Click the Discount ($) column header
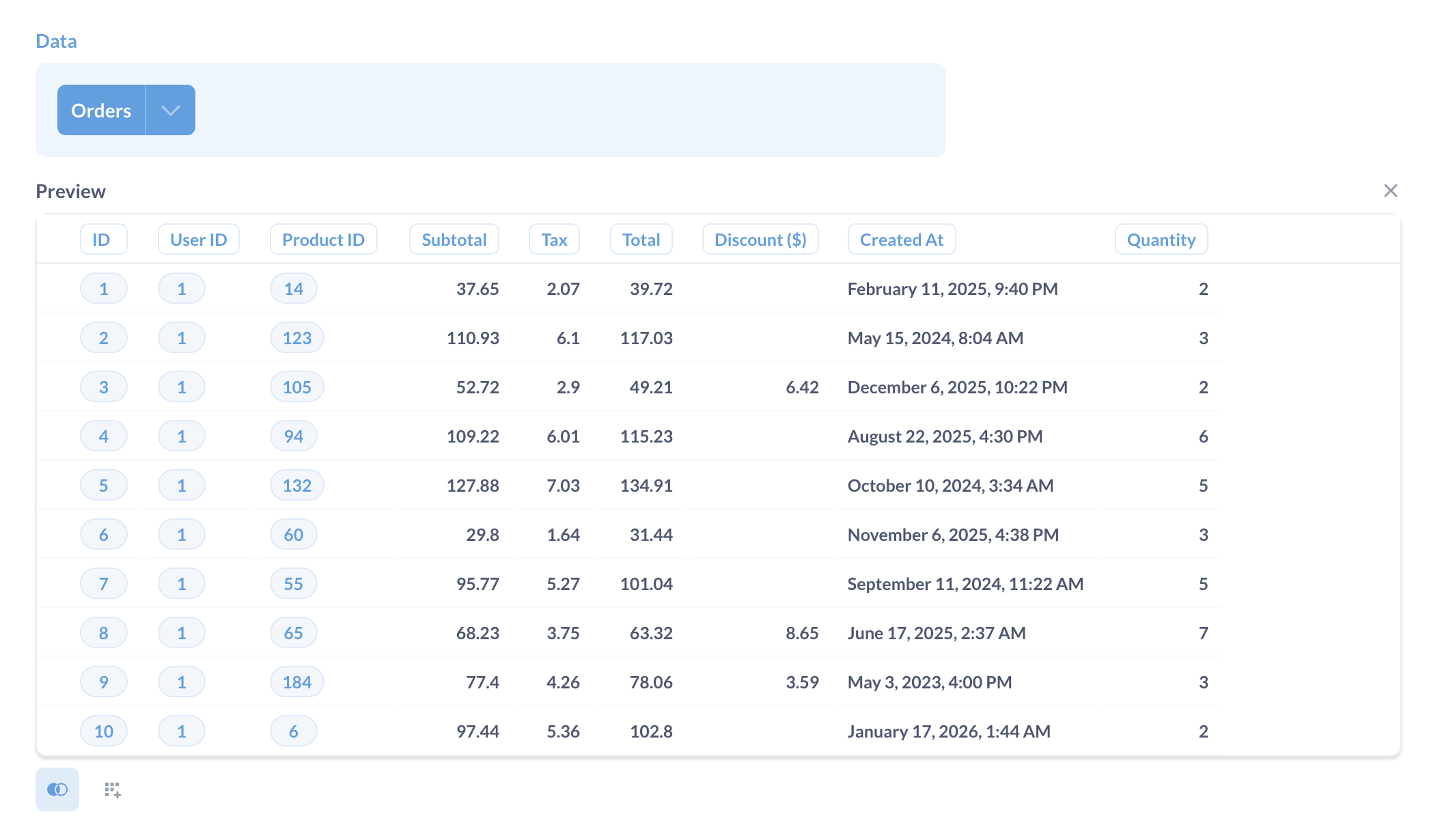The width and height of the screenshot is (1440, 840). (x=760, y=239)
